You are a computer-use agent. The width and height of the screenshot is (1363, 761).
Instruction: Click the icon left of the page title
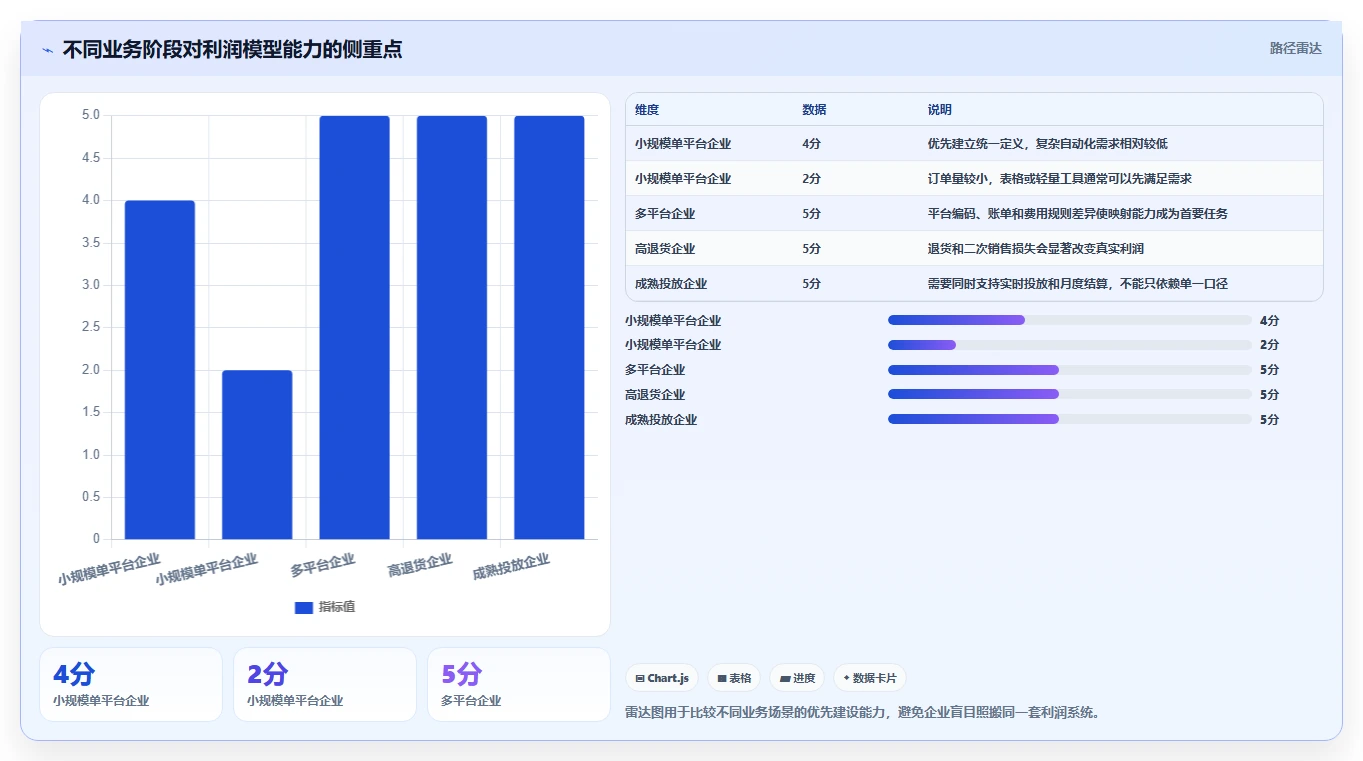(x=47, y=49)
